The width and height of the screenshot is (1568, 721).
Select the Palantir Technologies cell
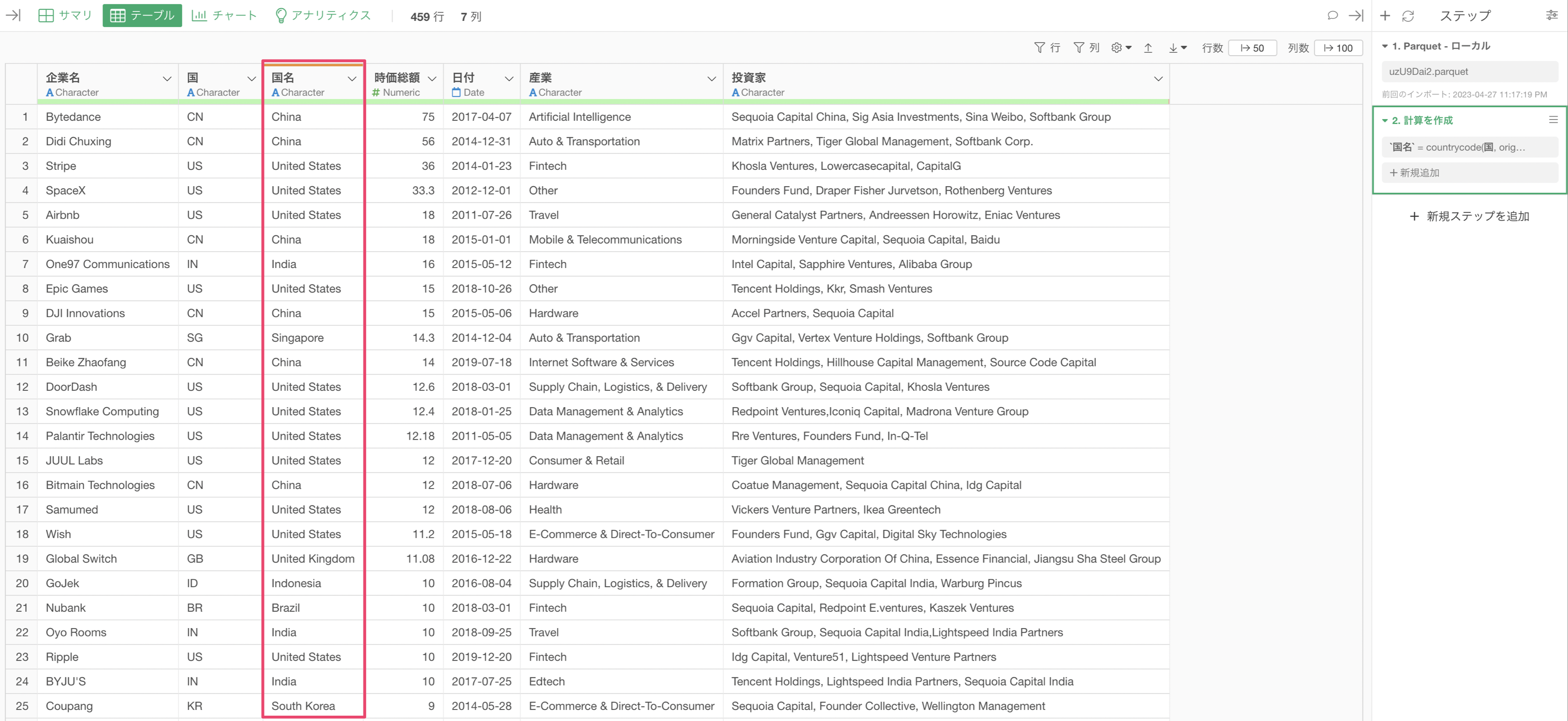[x=108, y=436]
